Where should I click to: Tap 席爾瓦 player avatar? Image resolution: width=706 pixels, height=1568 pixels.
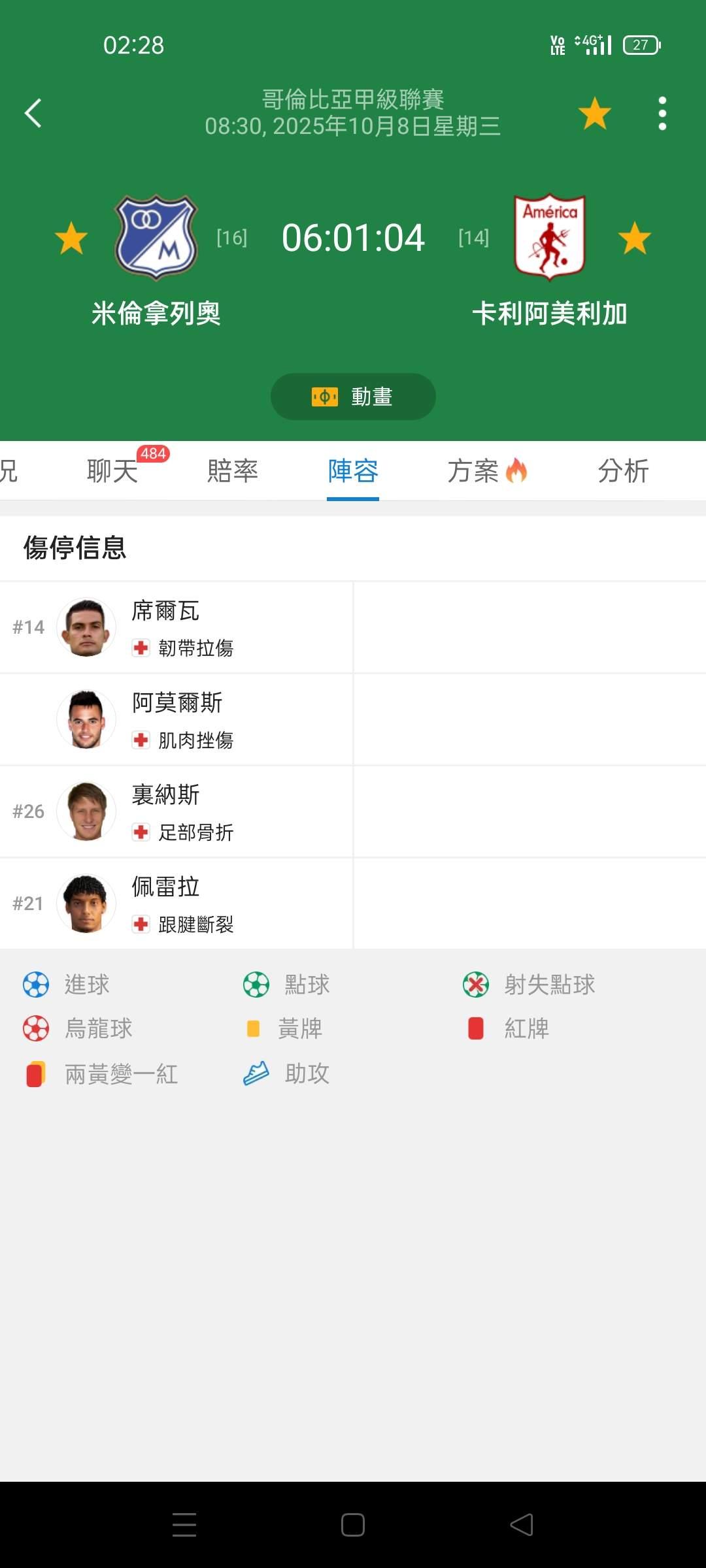click(x=86, y=627)
